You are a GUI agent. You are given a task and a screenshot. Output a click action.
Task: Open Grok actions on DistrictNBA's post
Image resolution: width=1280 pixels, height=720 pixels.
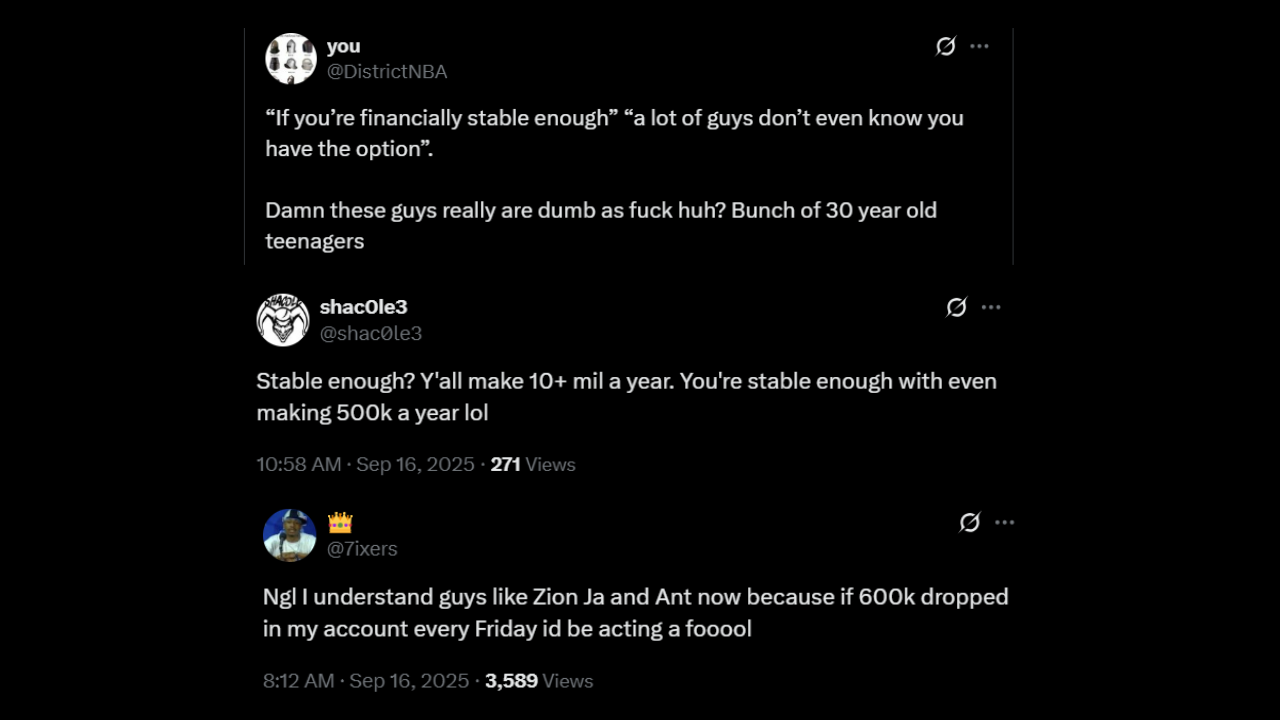pos(945,46)
